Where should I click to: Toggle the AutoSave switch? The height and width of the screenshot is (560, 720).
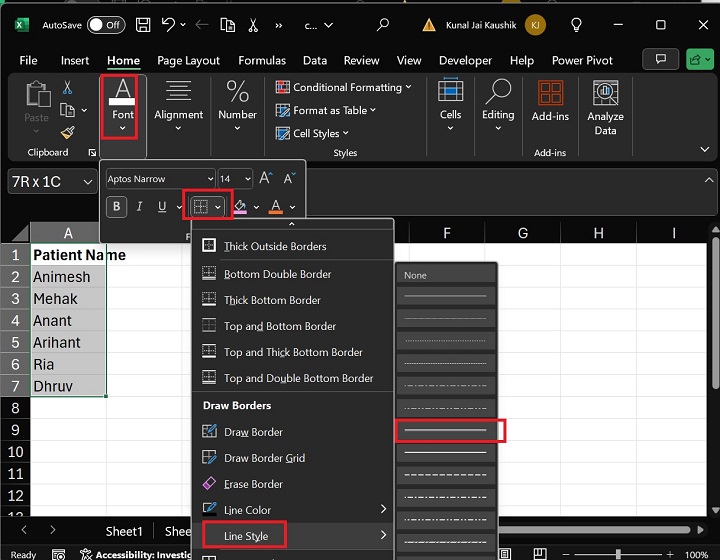(106, 24)
